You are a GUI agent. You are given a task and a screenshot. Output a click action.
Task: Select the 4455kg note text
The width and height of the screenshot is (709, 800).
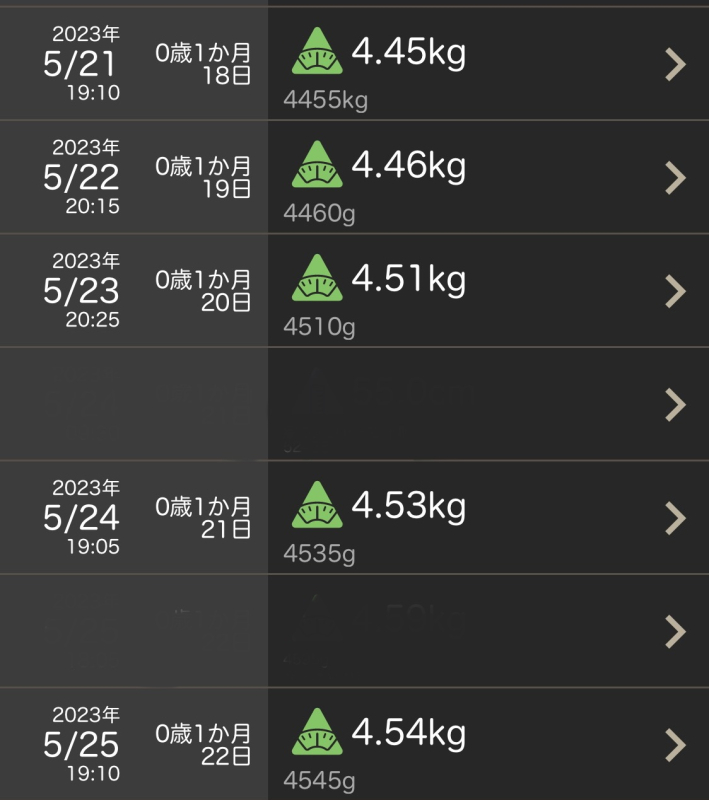click(x=325, y=100)
